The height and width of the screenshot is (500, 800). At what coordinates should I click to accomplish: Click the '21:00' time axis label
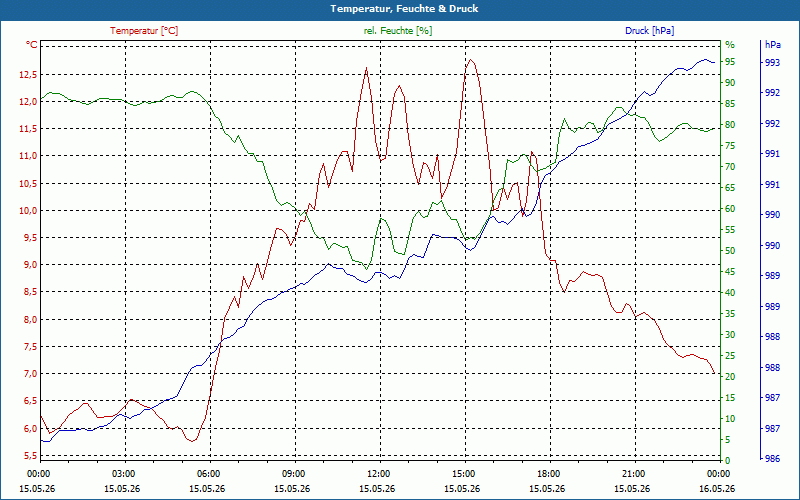click(633, 473)
